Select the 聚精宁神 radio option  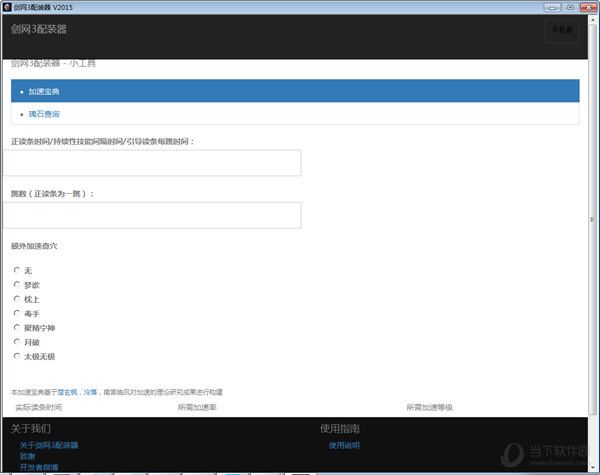[x=16, y=327]
